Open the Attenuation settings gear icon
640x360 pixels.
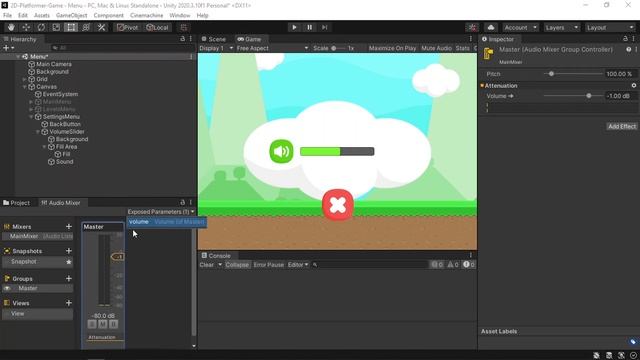pos(633,86)
